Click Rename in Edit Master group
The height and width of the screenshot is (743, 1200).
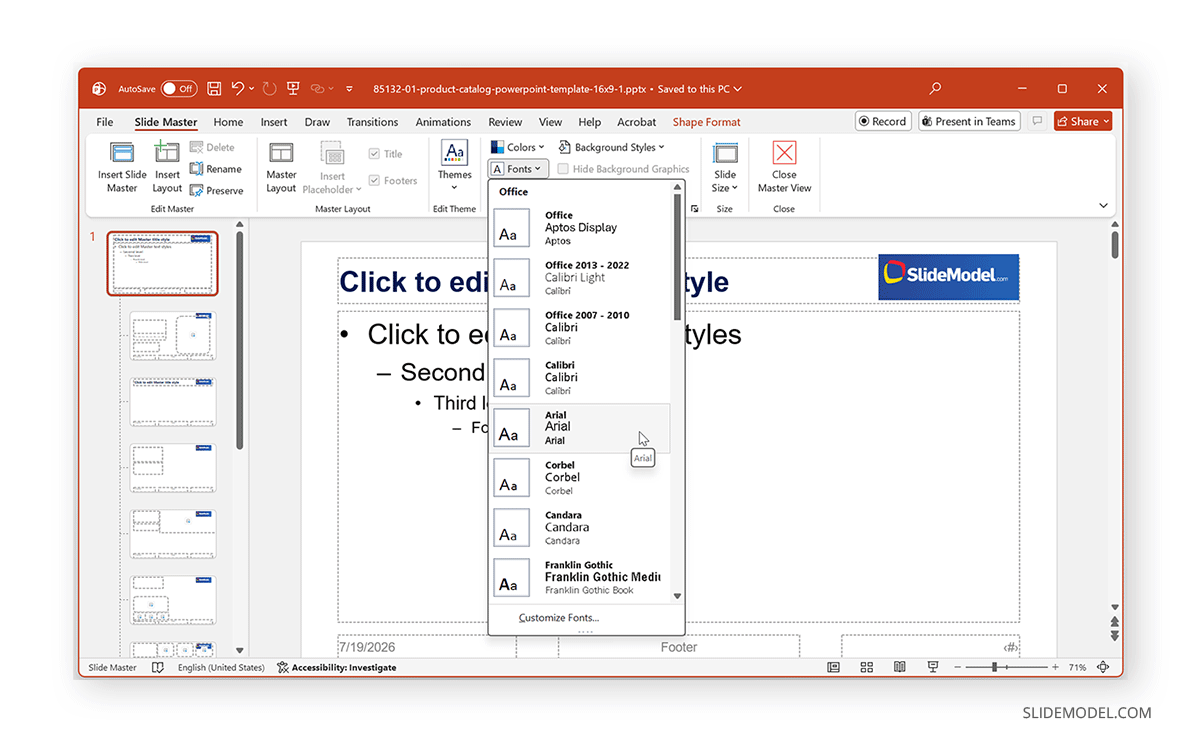215,169
